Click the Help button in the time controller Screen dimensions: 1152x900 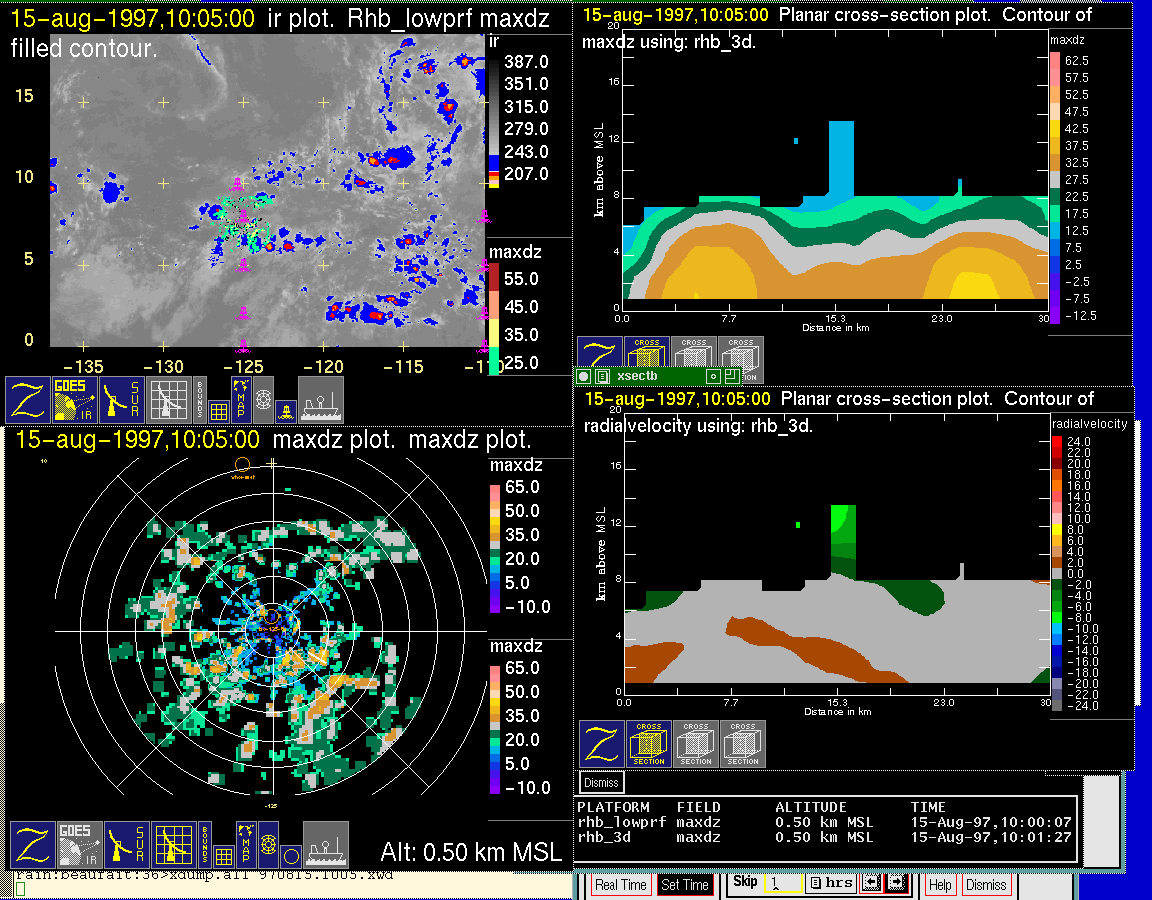pyautogui.click(x=940, y=885)
